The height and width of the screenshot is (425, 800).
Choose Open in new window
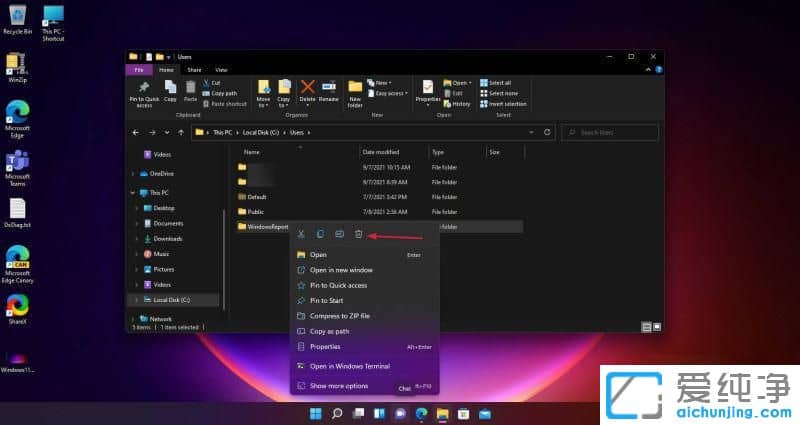[364, 270]
